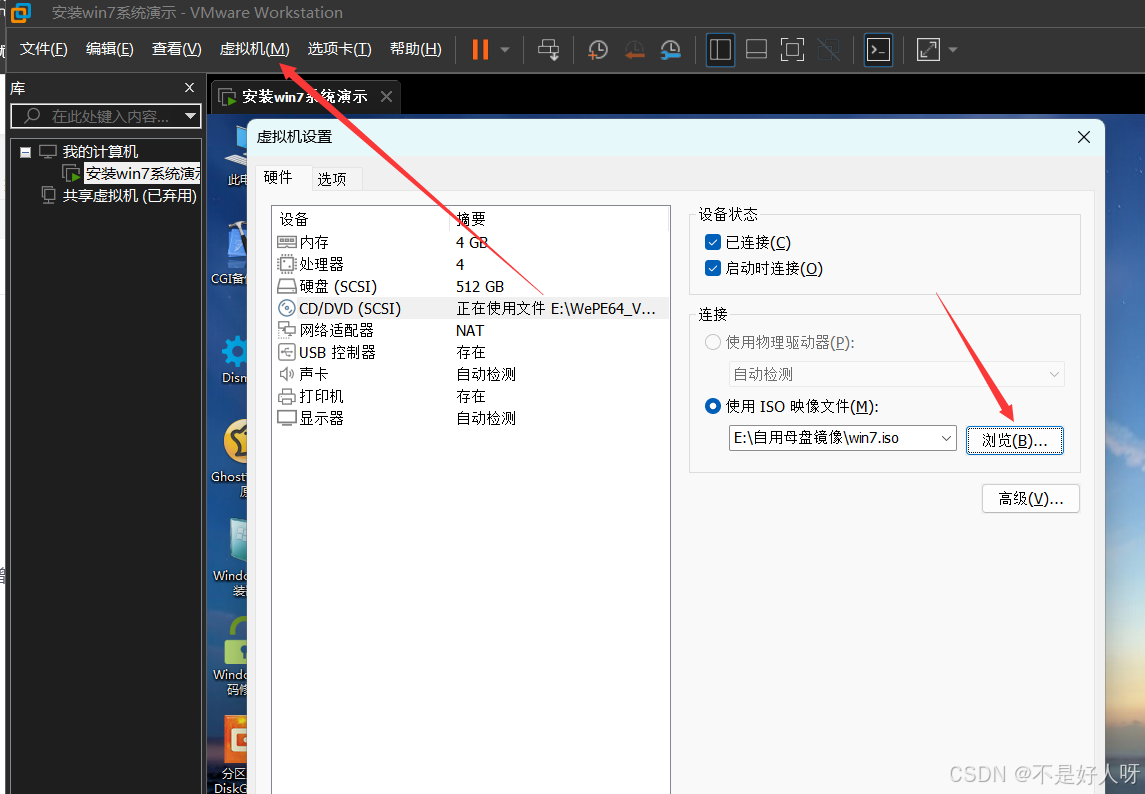This screenshot has height=794, width=1145.
Task: Open the 查看(V) menu
Action: (x=176, y=49)
